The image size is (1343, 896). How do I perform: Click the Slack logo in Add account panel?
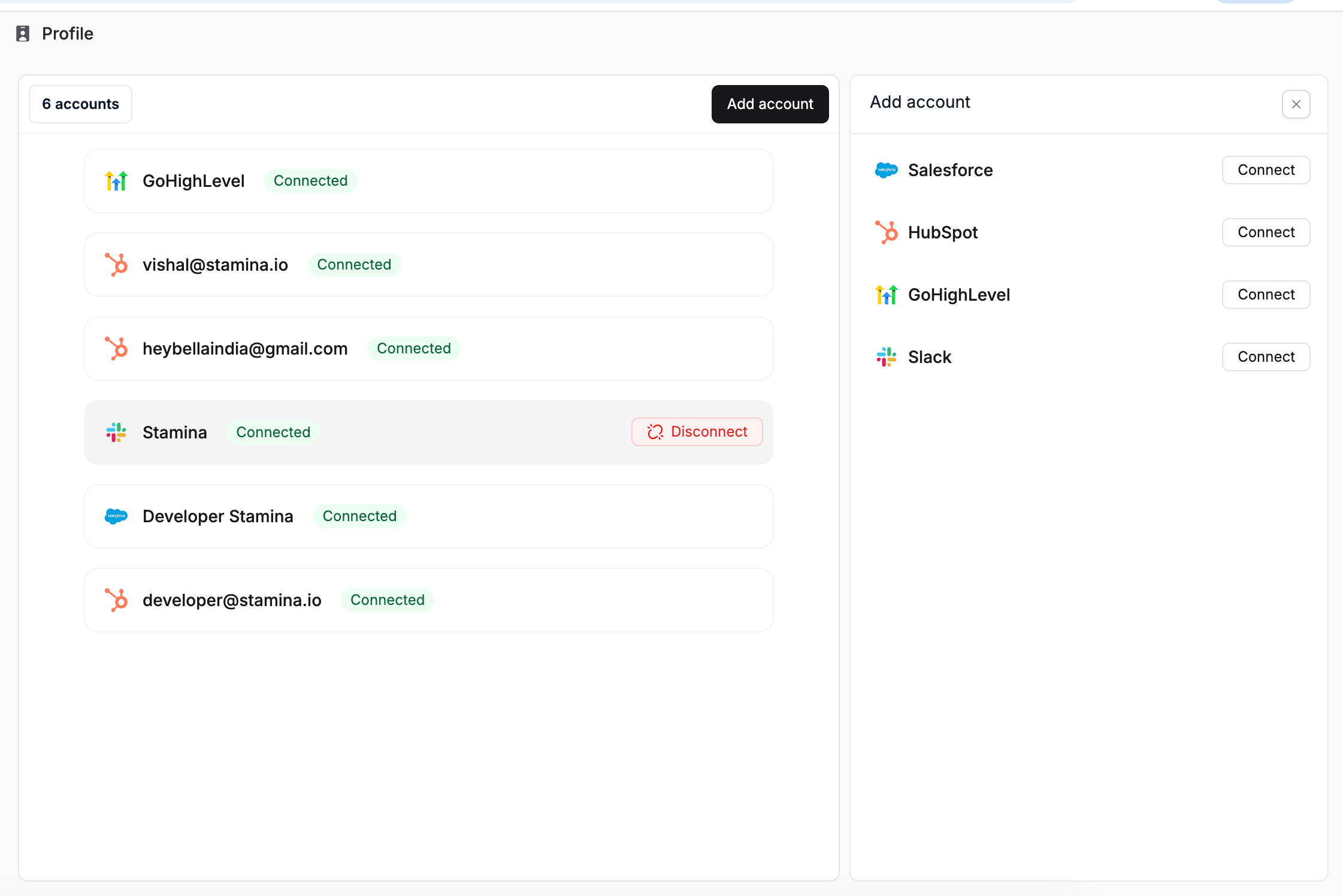[x=887, y=357]
